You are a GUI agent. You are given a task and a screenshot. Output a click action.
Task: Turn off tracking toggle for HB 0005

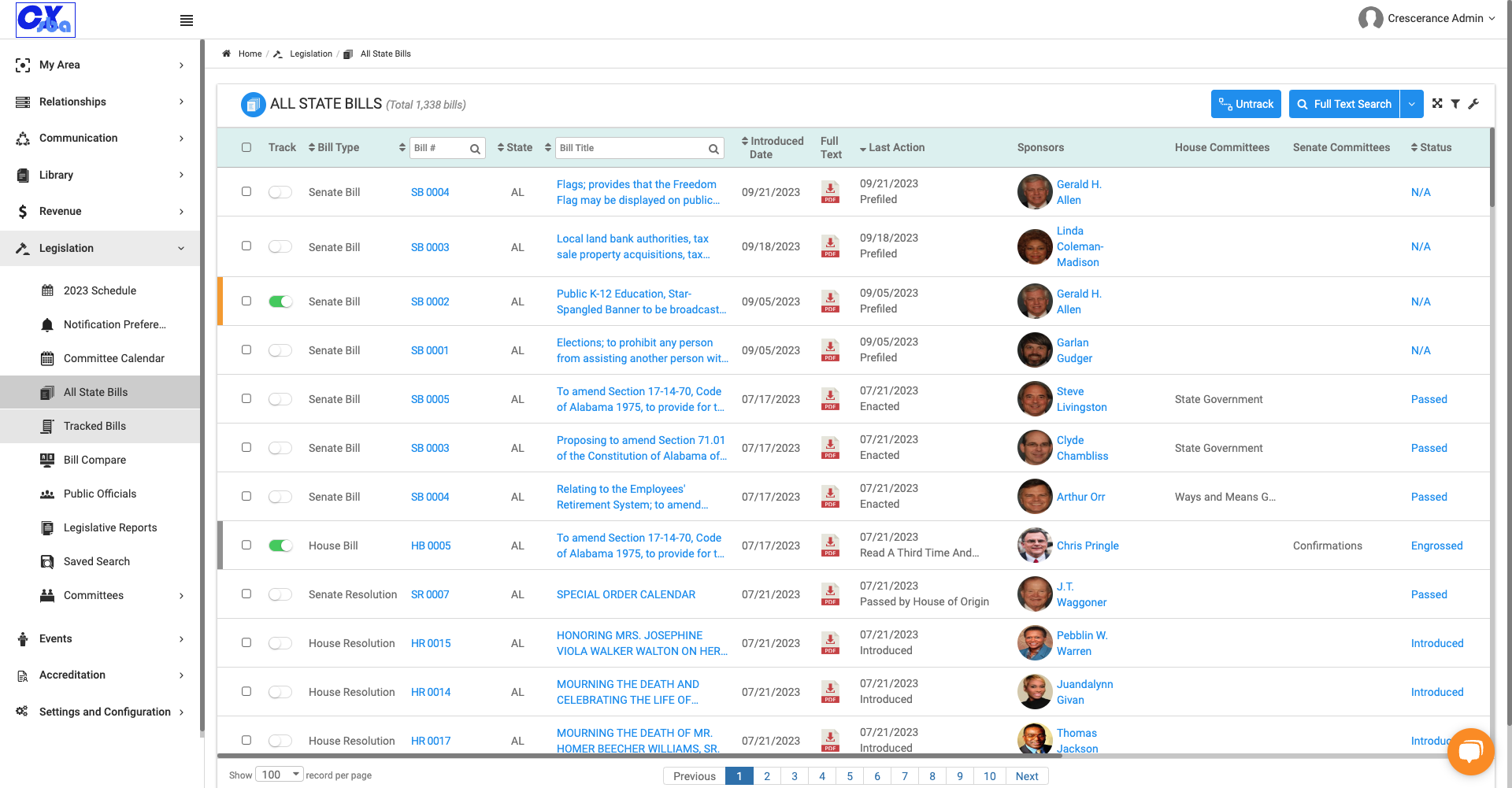pos(280,546)
